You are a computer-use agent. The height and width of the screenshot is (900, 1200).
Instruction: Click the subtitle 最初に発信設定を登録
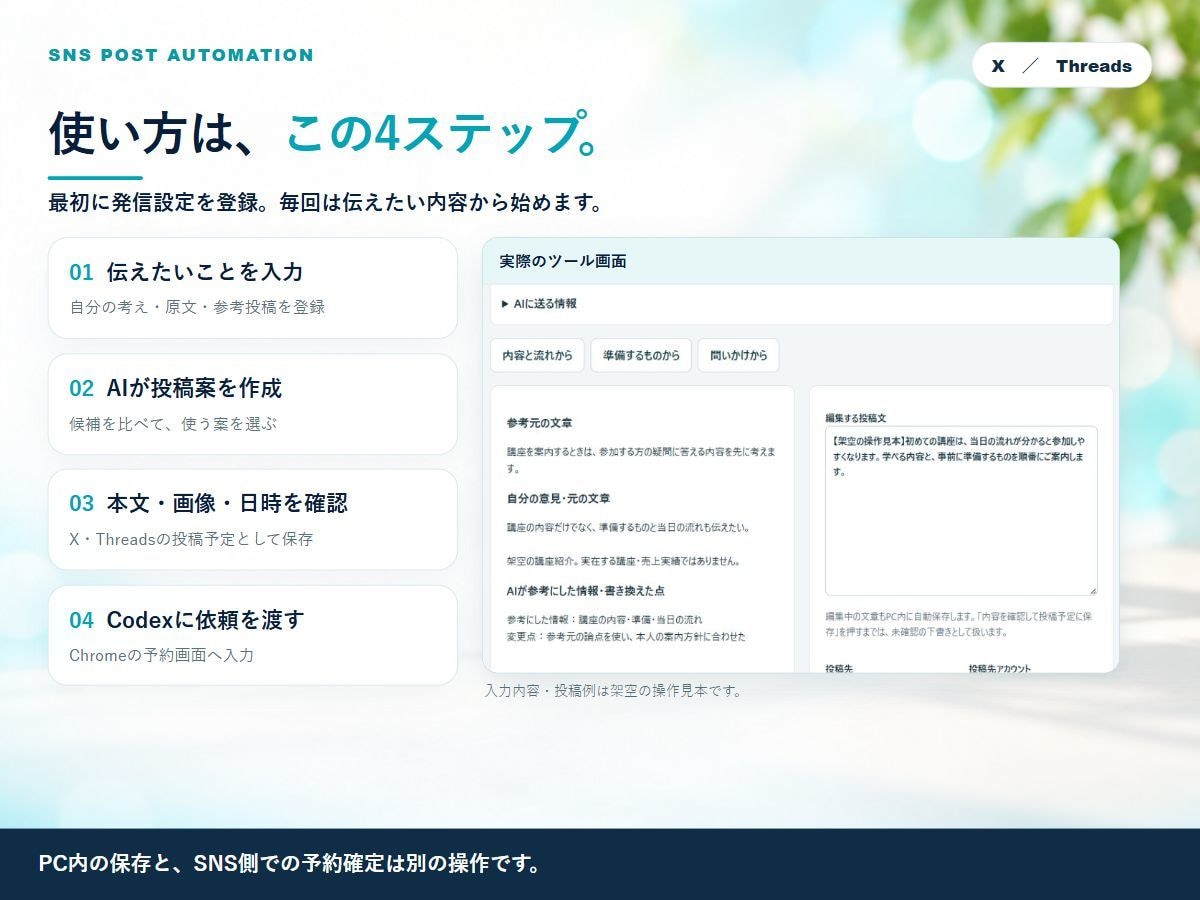155,203
